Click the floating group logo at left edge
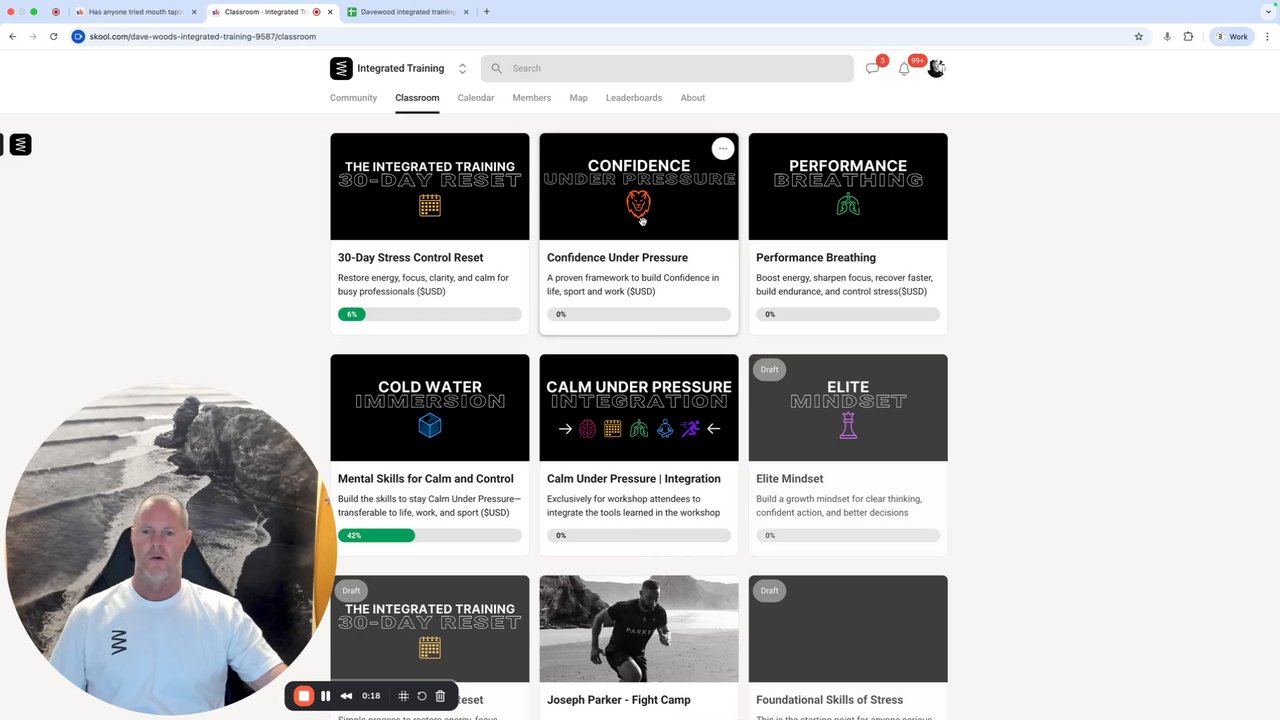This screenshot has width=1280, height=720. (20, 145)
